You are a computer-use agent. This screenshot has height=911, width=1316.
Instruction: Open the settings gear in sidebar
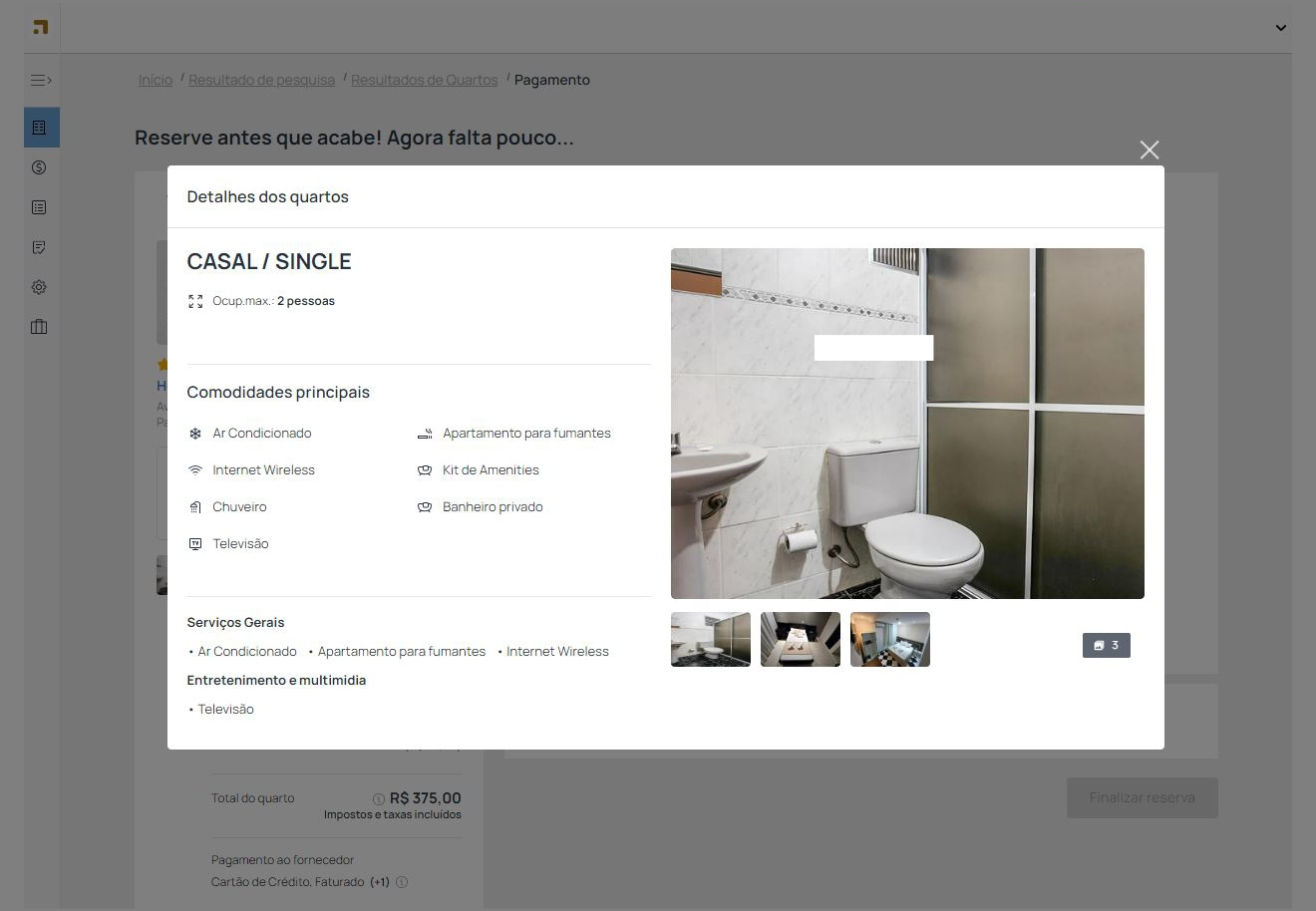(x=40, y=287)
